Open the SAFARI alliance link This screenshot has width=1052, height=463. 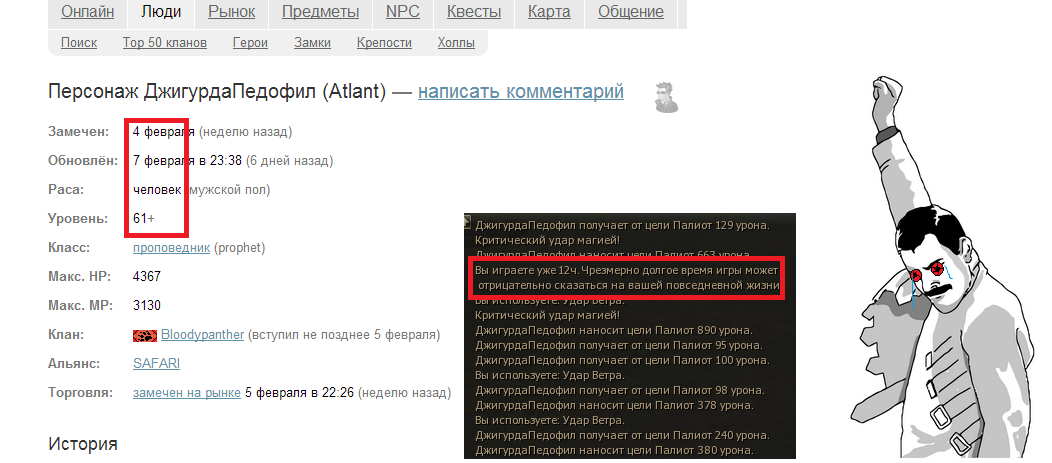156,364
